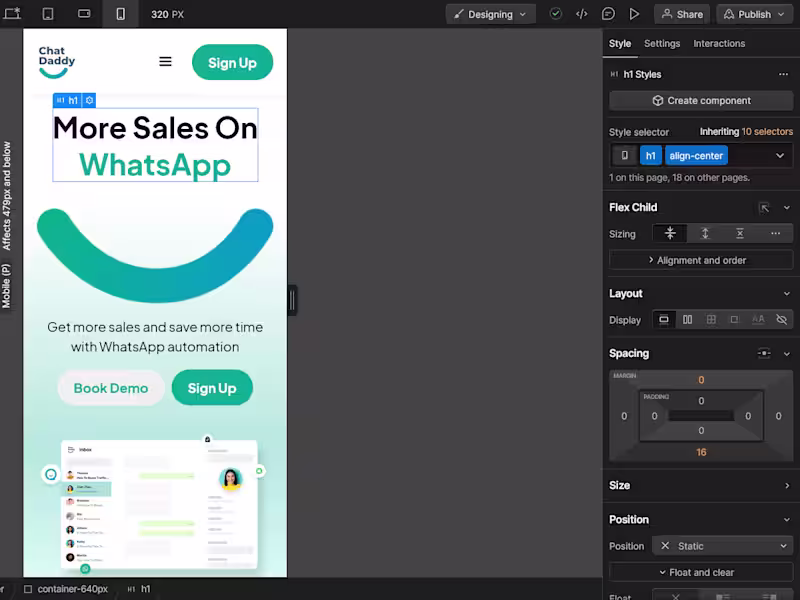800x600 pixels.
Task: Set display to inline text
Action: (758, 320)
